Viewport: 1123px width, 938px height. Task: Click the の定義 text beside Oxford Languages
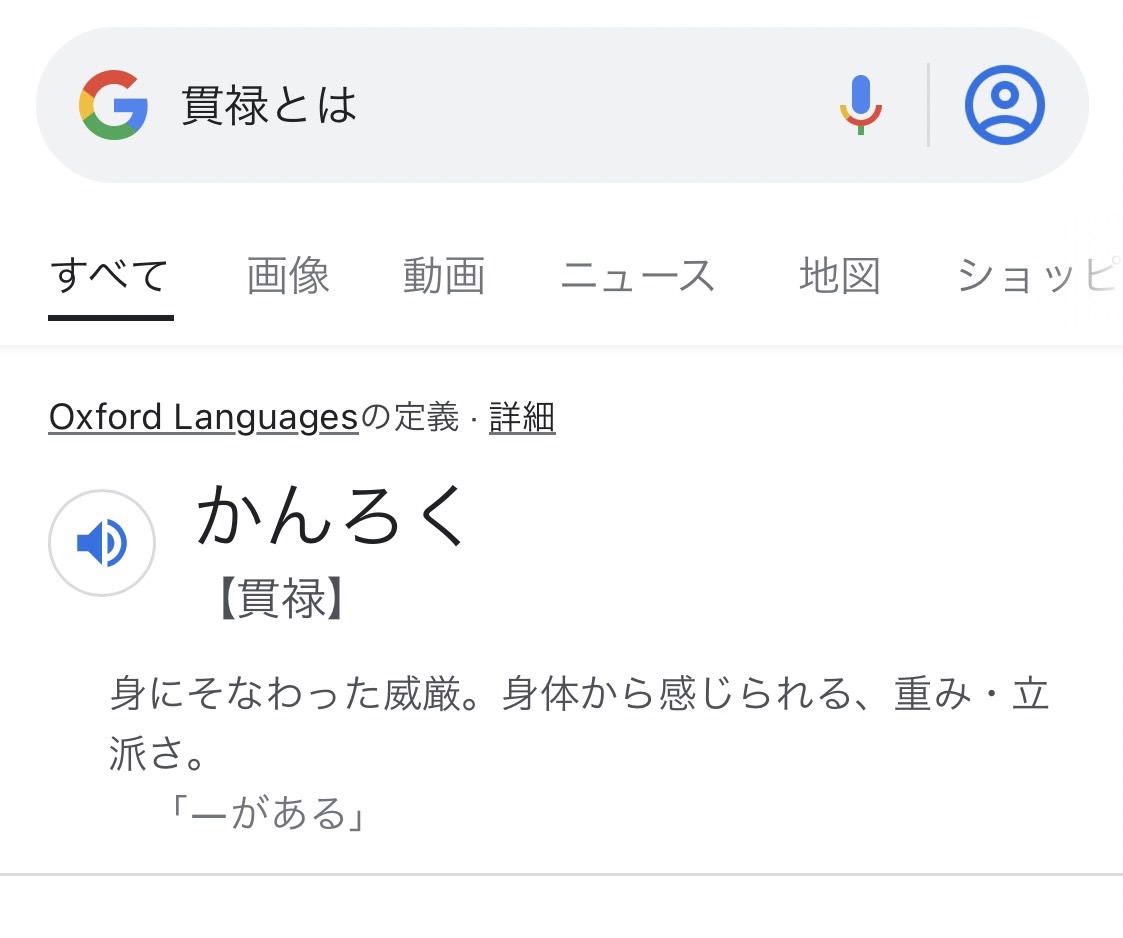pyautogui.click(x=409, y=417)
